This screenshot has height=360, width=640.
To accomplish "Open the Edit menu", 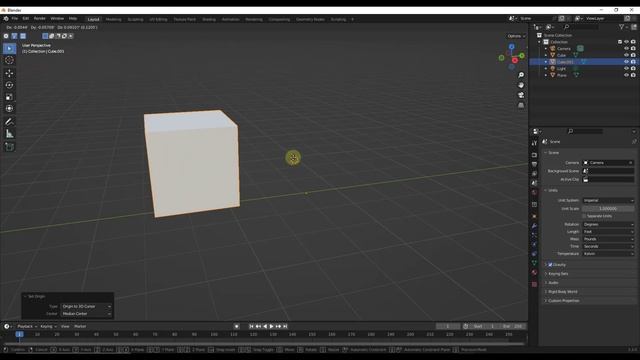I will coord(26,19).
